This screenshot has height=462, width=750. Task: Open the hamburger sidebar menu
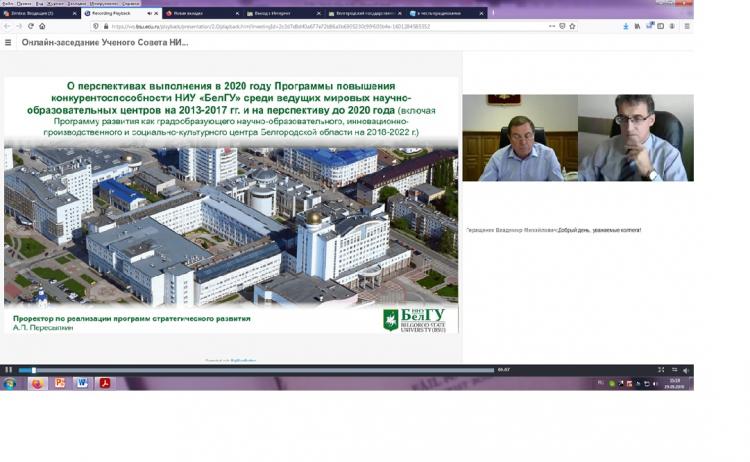pos(8,43)
